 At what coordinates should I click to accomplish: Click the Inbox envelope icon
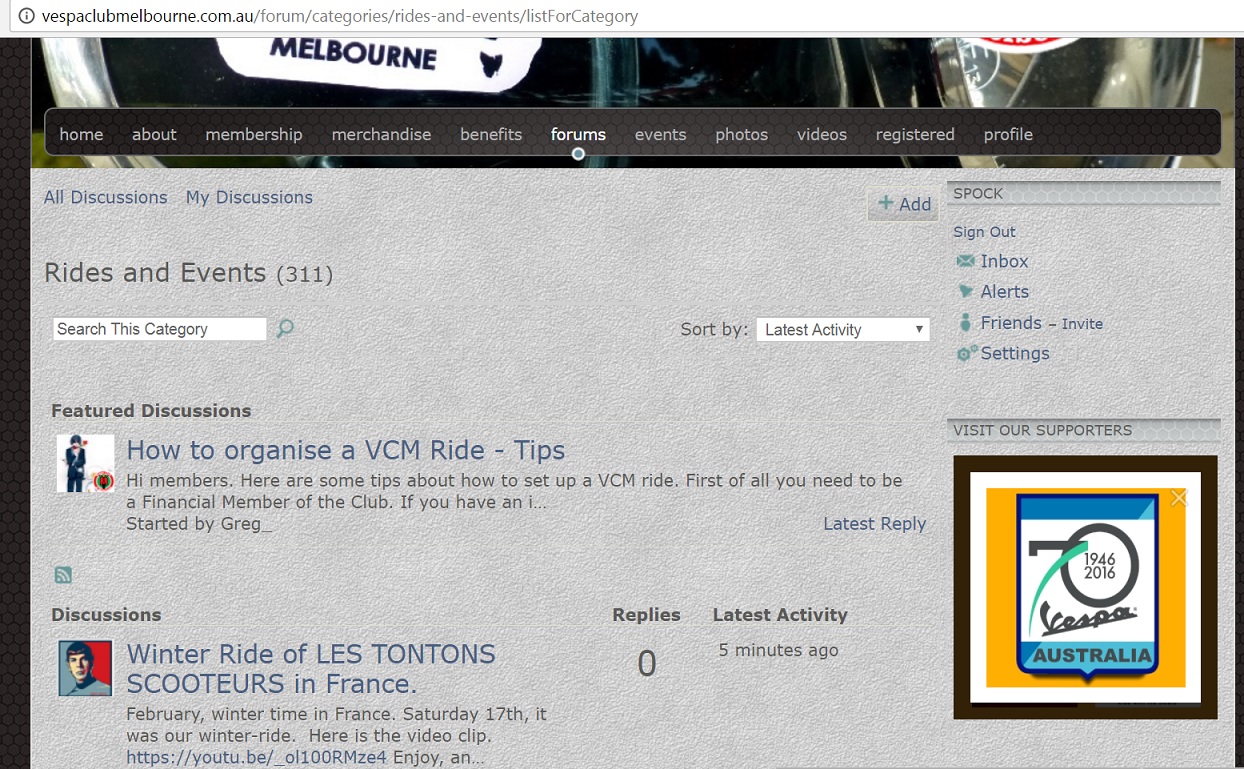[965, 261]
